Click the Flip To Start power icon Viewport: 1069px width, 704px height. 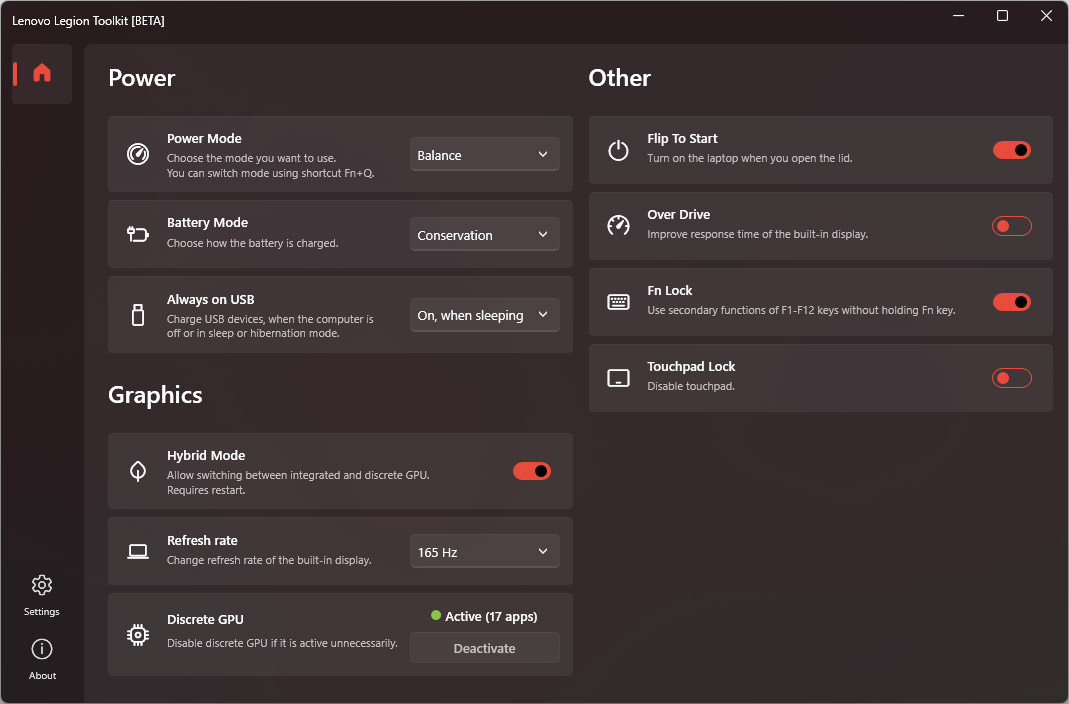pos(618,150)
